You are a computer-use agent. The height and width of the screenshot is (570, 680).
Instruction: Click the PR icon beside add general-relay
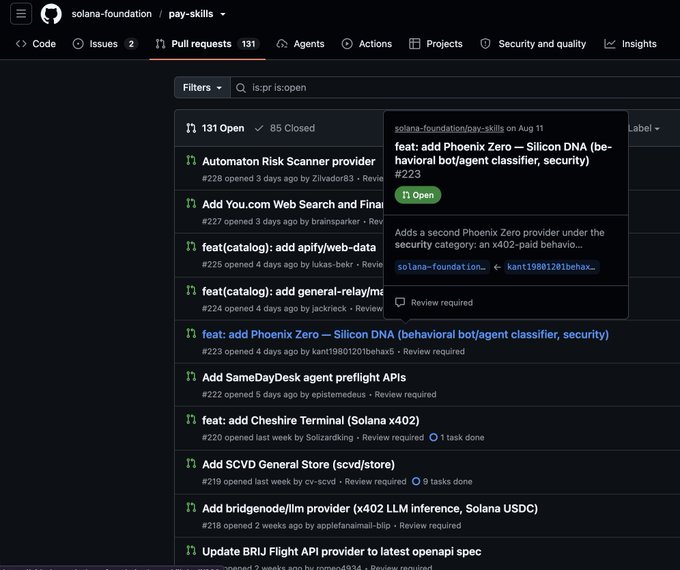[191, 290]
